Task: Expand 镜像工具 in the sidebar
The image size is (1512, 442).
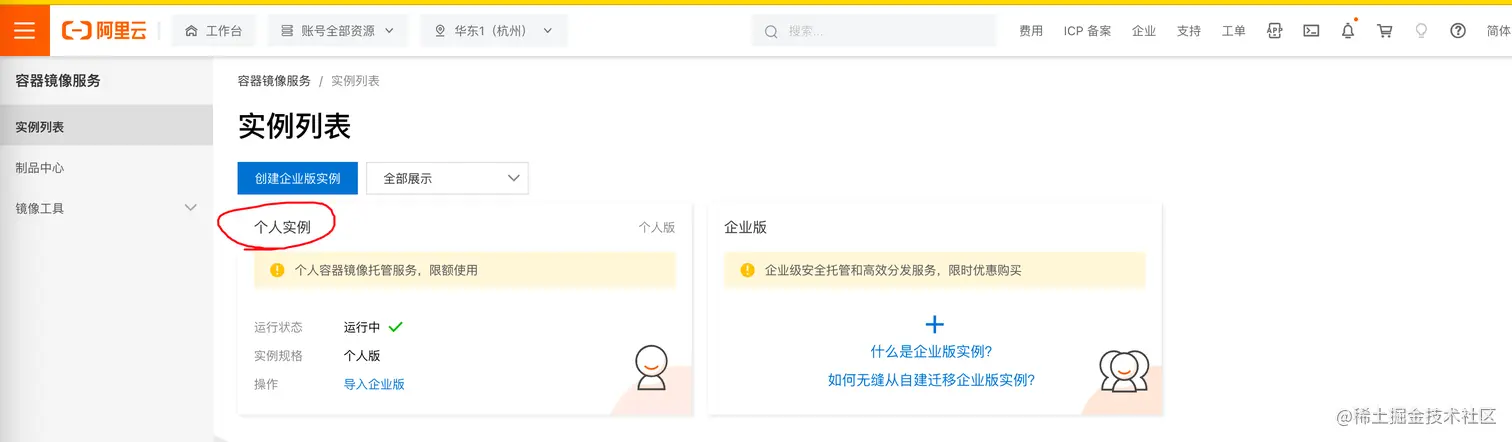Action: 106,208
